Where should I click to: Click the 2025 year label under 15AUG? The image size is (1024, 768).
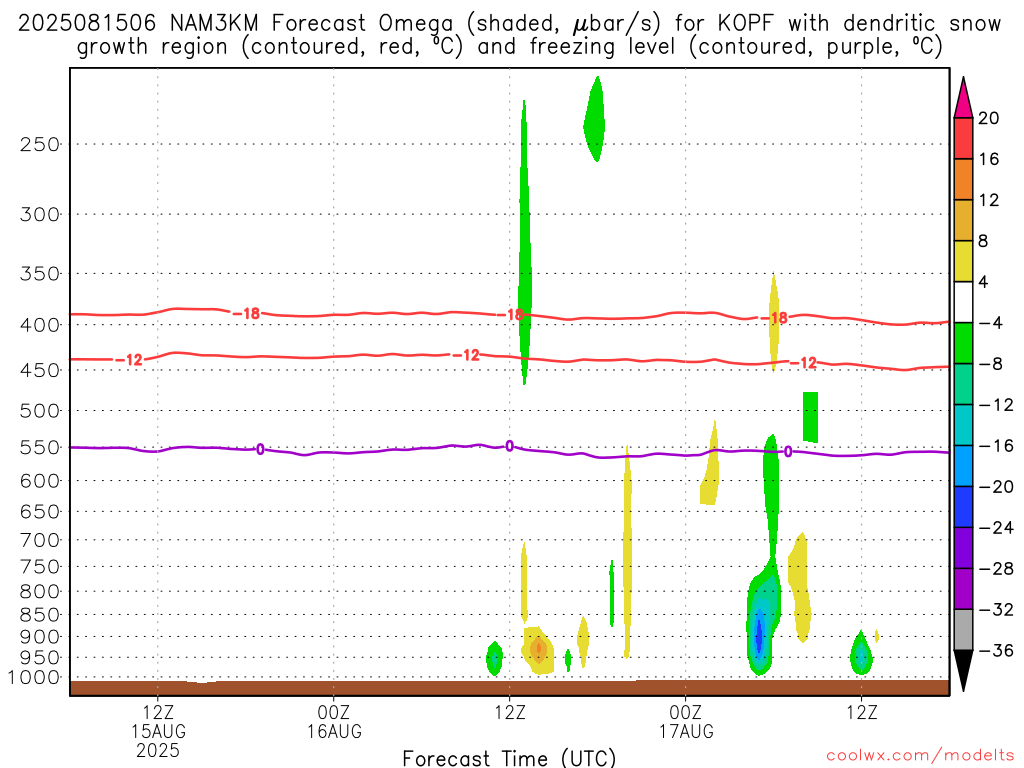(158, 750)
